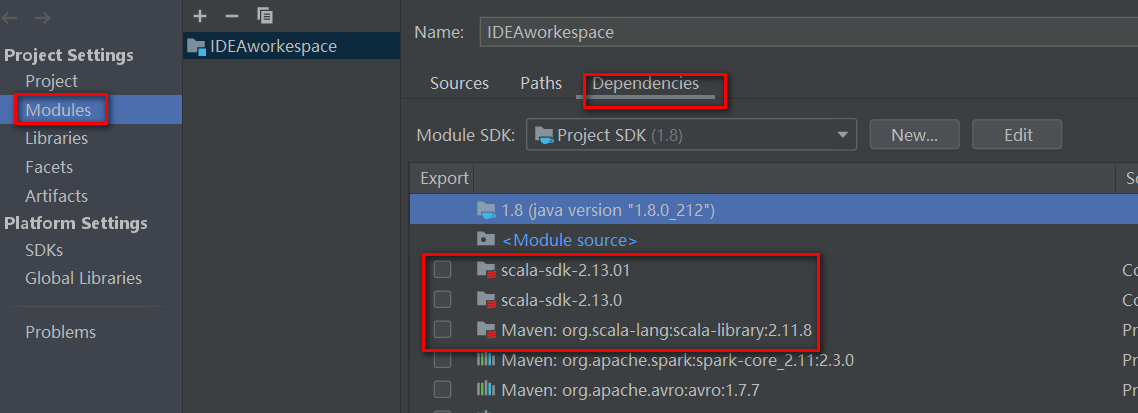Switch to the Sources tab
This screenshot has width=1138, height=413.
[x=459, y=84]
